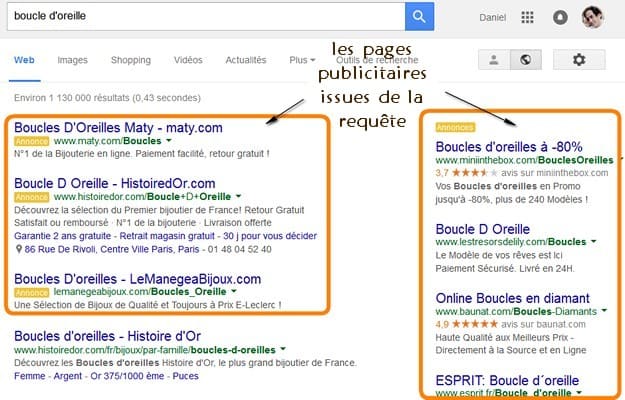
Task: Open Online Boucles en diamant ad
Action: [512, 298]
